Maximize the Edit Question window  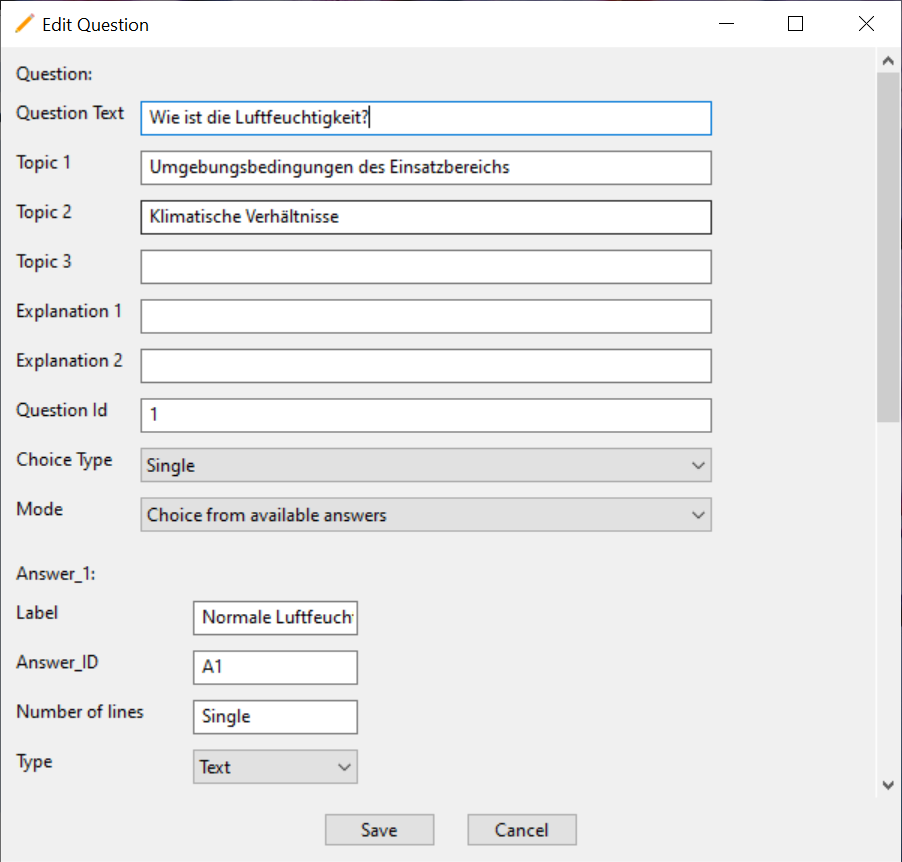point(796,24)
